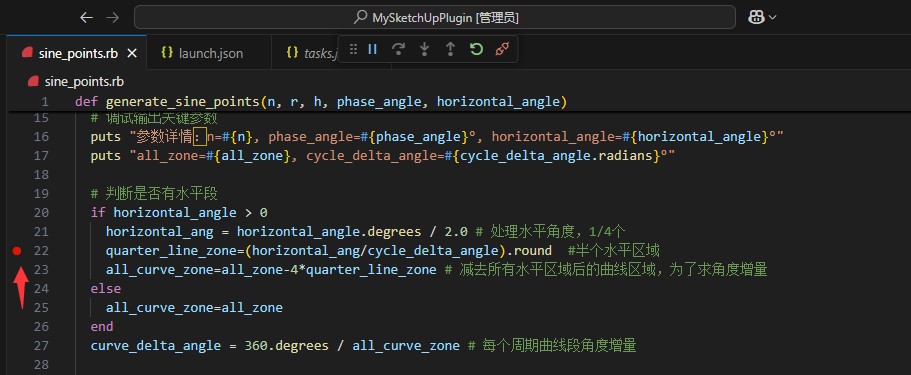The width and height of the screenshot is (911, 375).
Task: Go forward with the right arrow
Action: click(x=113, y=17)
